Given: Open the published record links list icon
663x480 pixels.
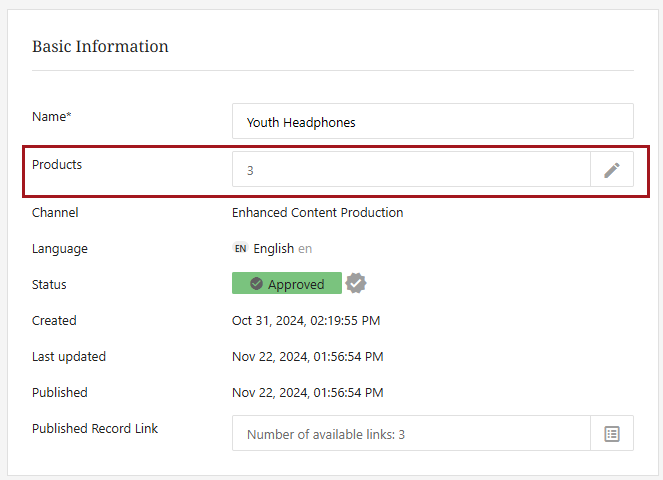Looking at the screenshot, I should coord(612,434).
